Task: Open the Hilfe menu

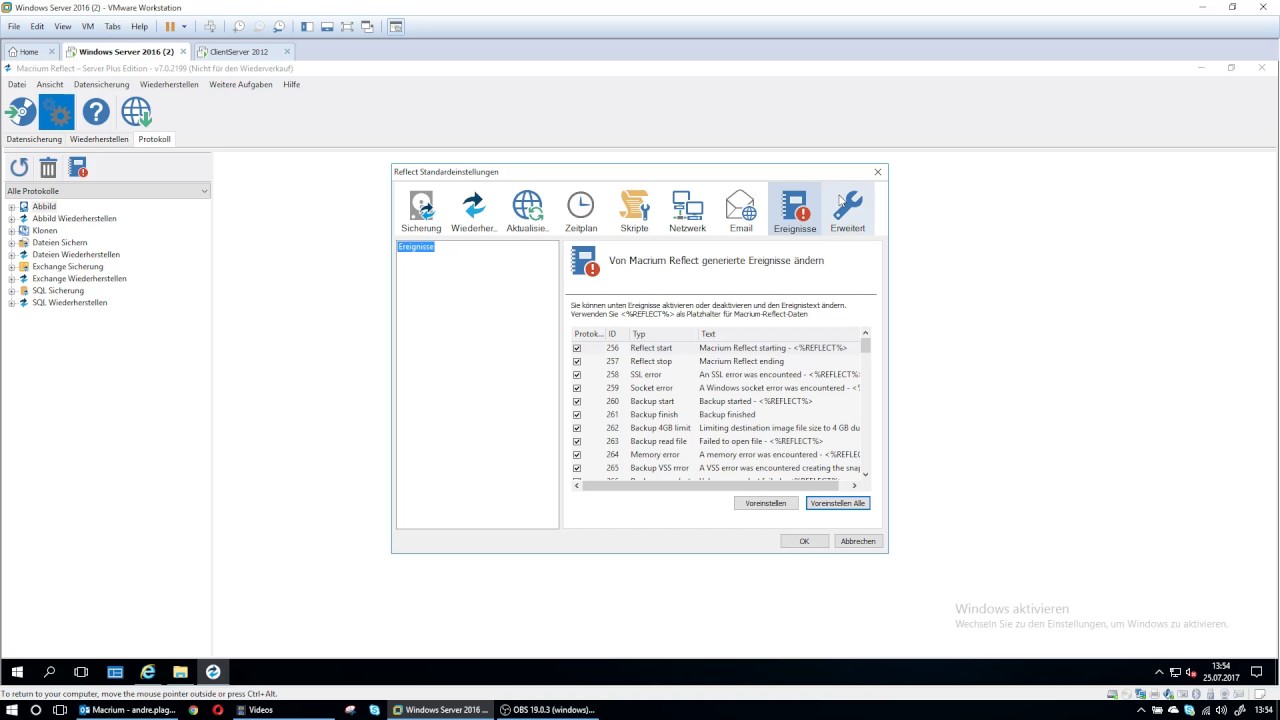Action: [x=291, y=84]
